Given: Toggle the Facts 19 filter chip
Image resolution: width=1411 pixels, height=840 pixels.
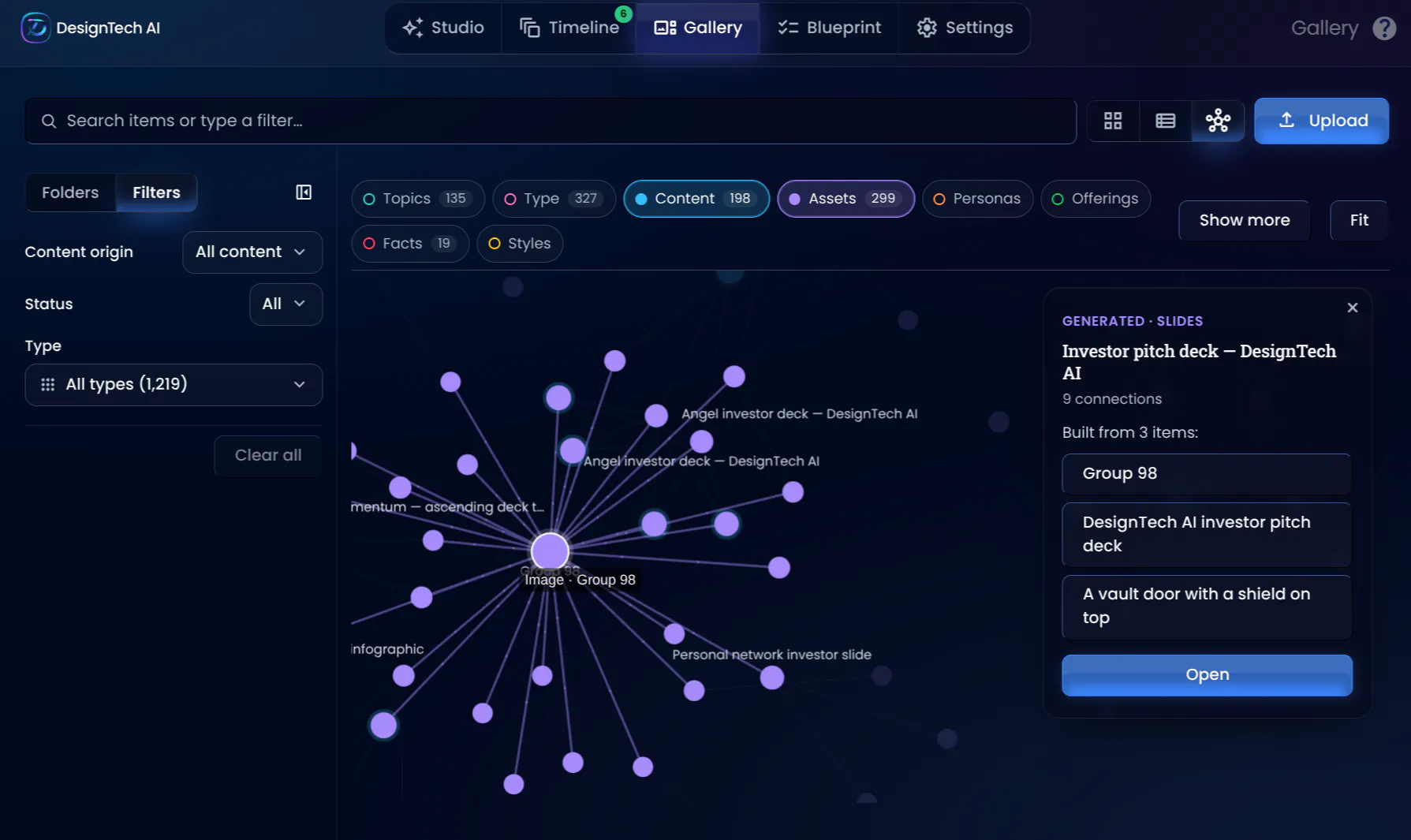Looking at the screenshot, I should click(x=410, y=244).
